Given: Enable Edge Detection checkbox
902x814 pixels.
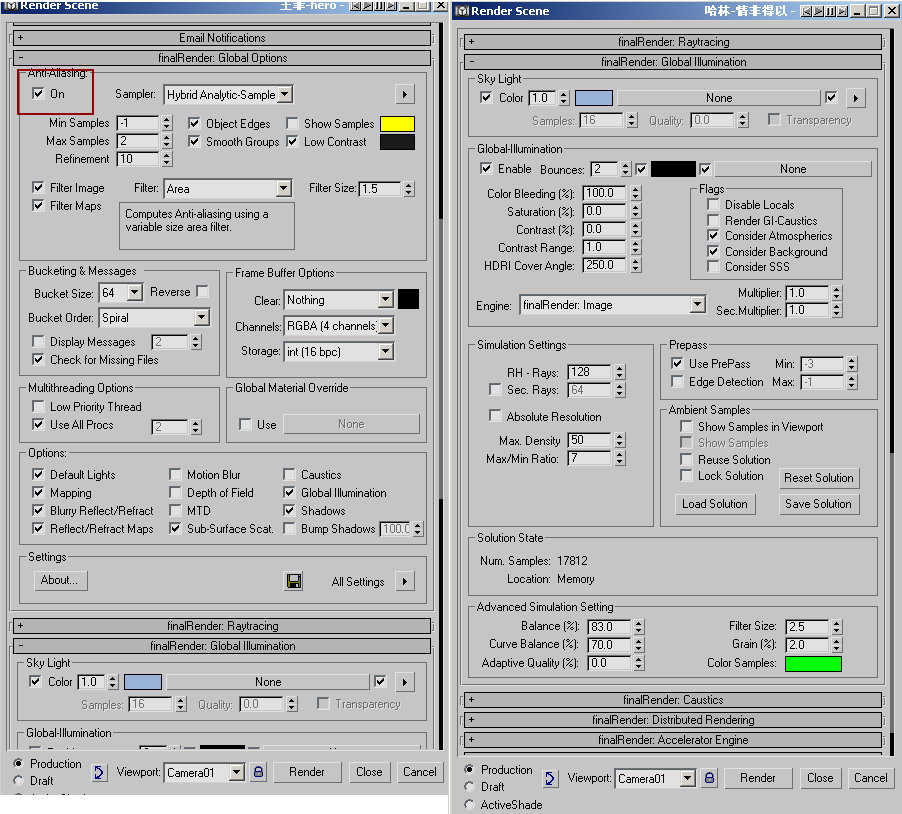Looking at the screenshot, I should [677, 381].
